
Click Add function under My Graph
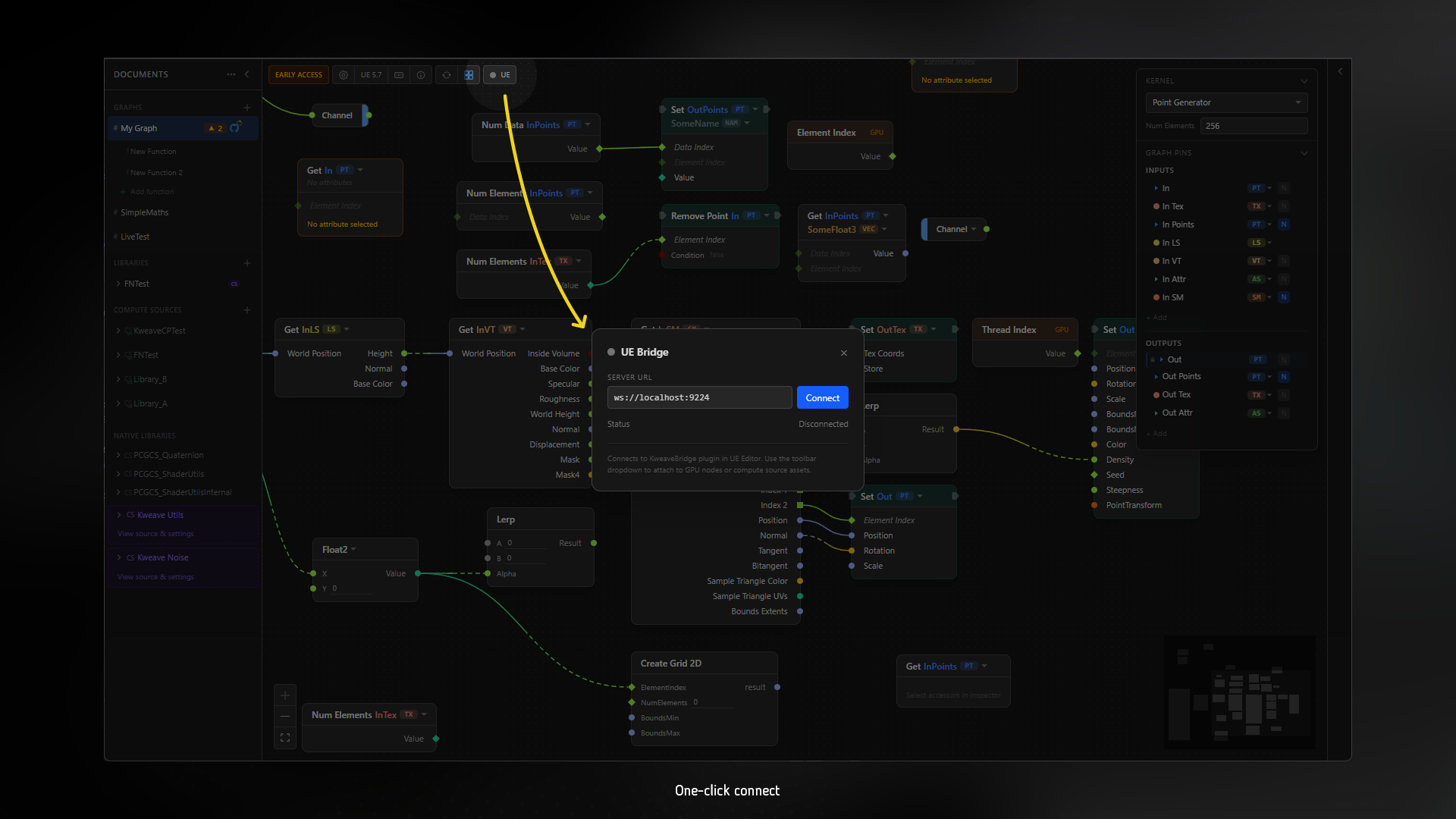point(152,192)
